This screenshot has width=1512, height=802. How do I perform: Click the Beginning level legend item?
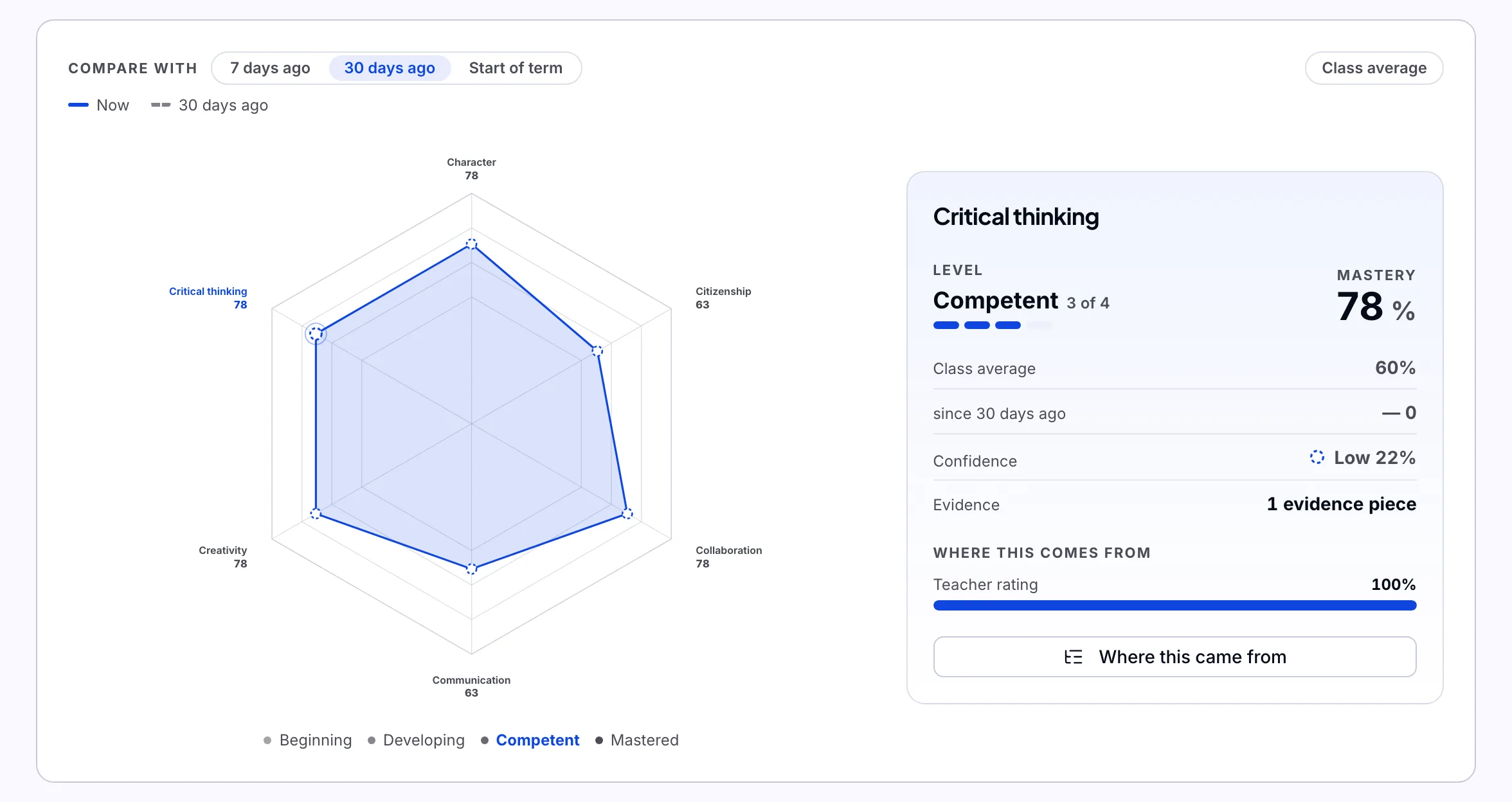(x=308, y=740)
